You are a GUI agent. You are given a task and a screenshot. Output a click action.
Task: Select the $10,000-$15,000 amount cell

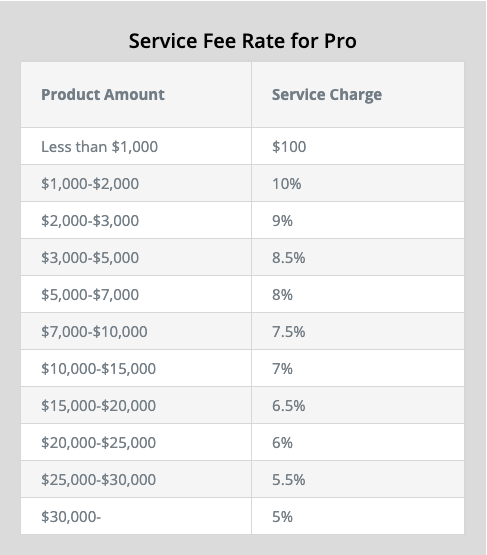click(x=136, y=368)
